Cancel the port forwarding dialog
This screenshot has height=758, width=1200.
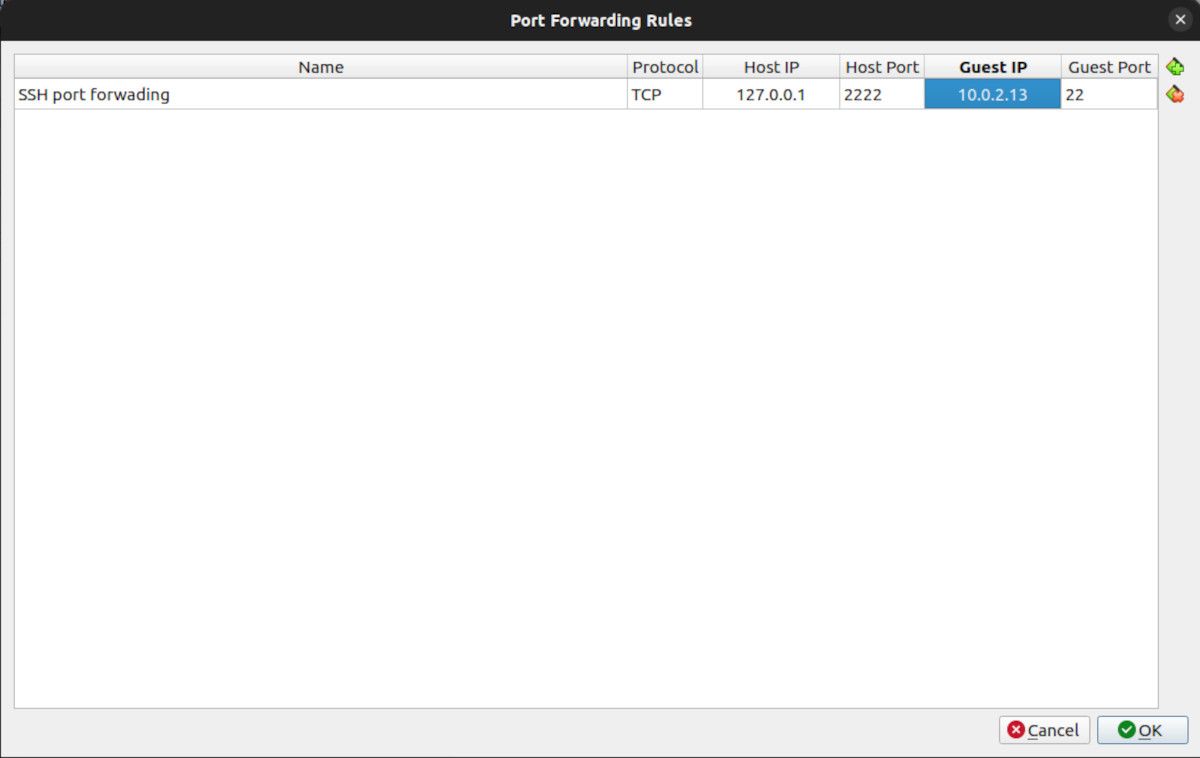(1044, 730)
